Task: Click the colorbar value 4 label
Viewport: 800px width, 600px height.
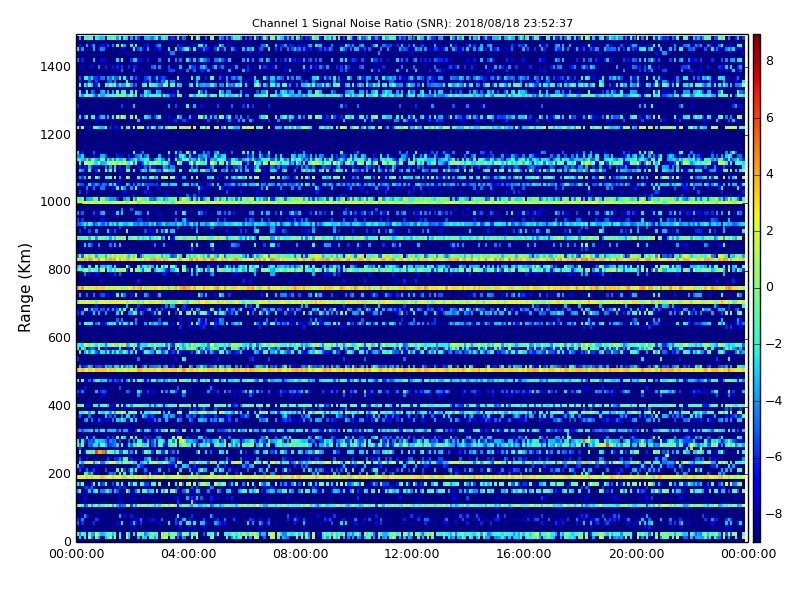Action: click(x=770, y=174)
